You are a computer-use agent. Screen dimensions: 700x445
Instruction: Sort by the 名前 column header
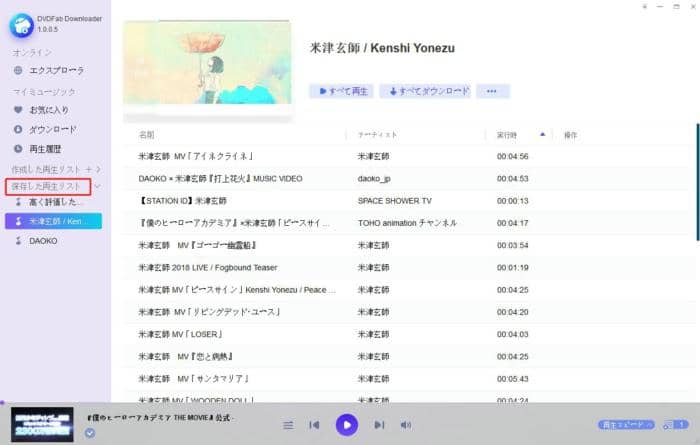point(147,135)
